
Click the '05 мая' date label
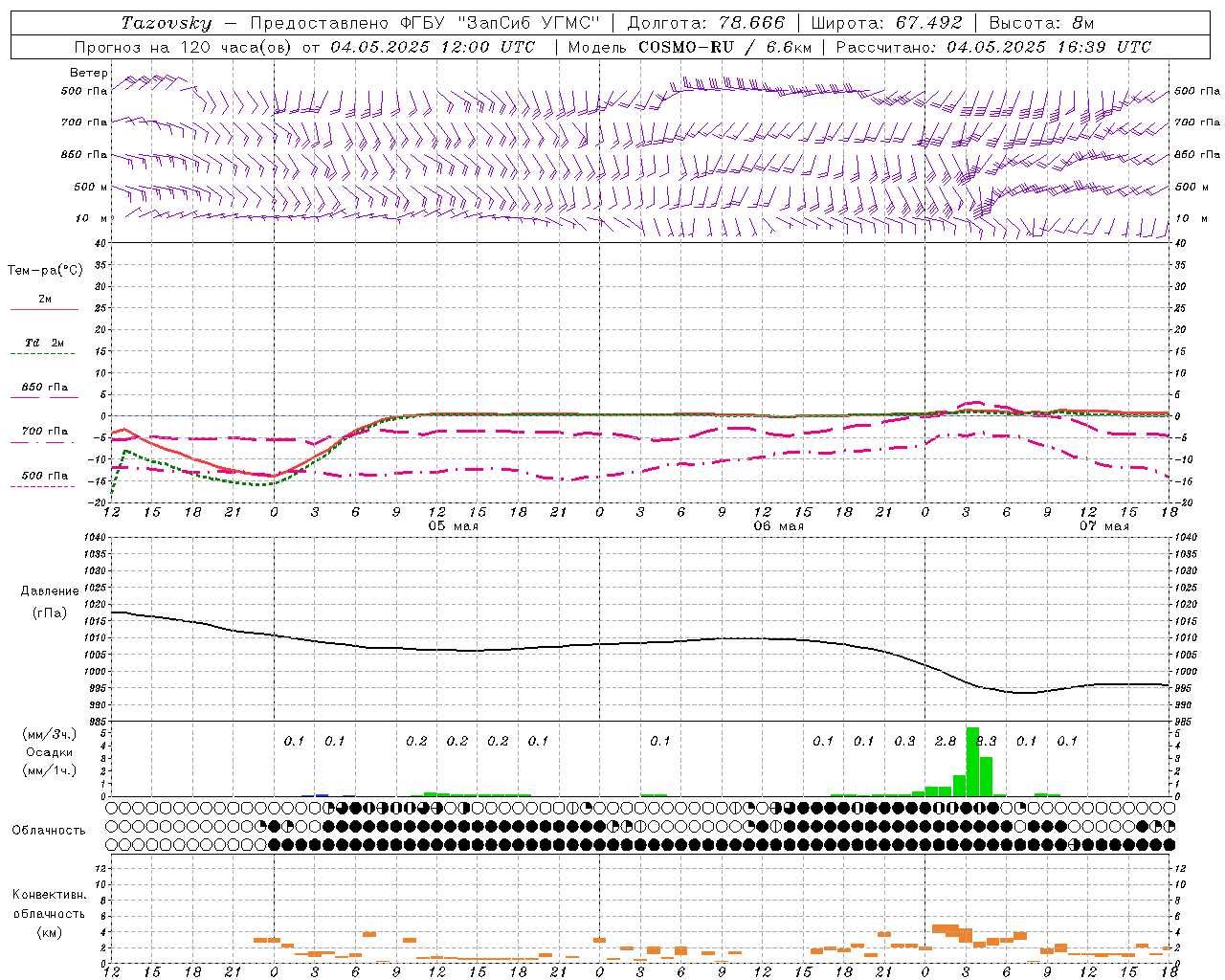[x=453, y=526]
